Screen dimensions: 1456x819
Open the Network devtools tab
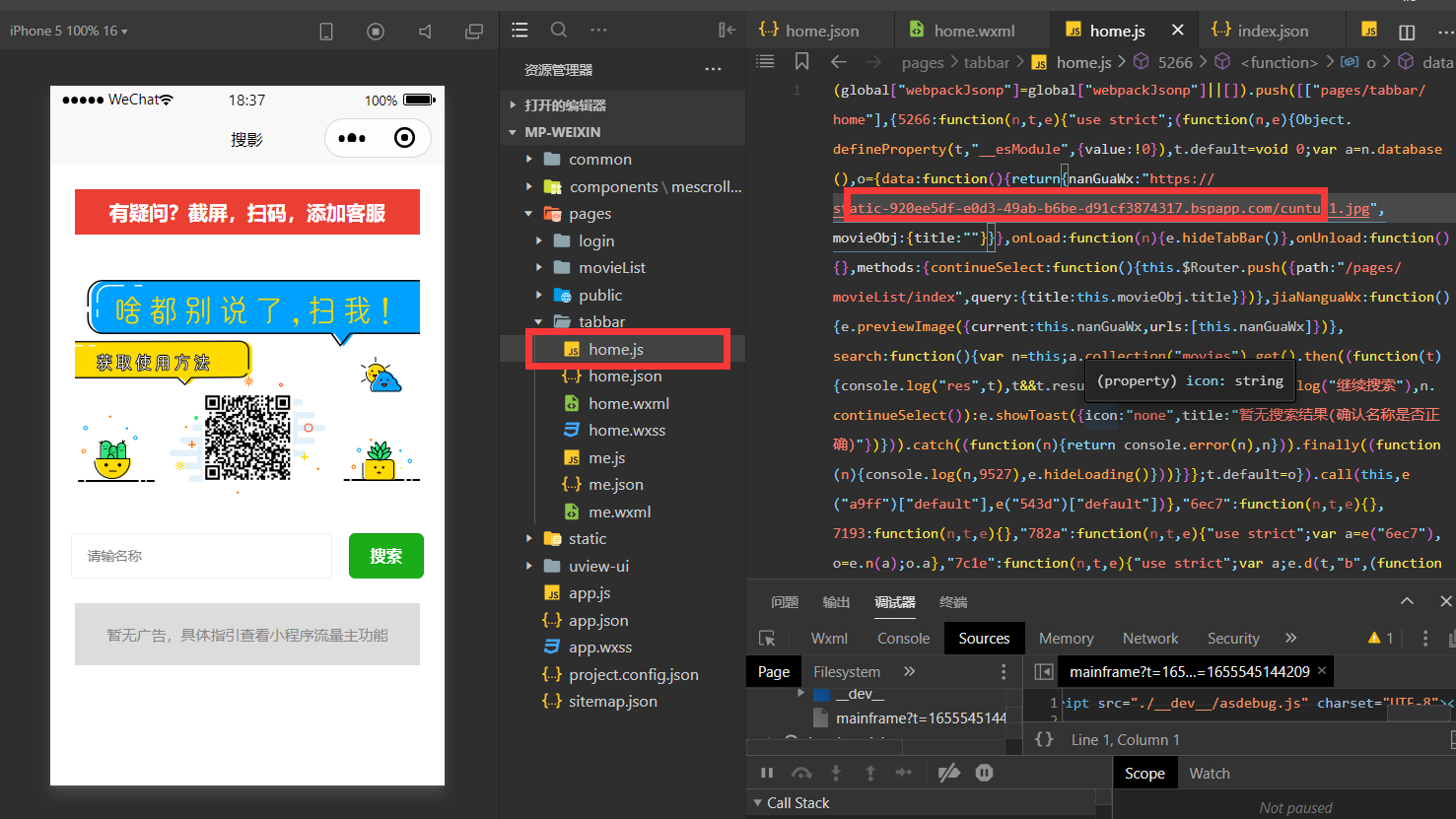tap(1150, 639)
